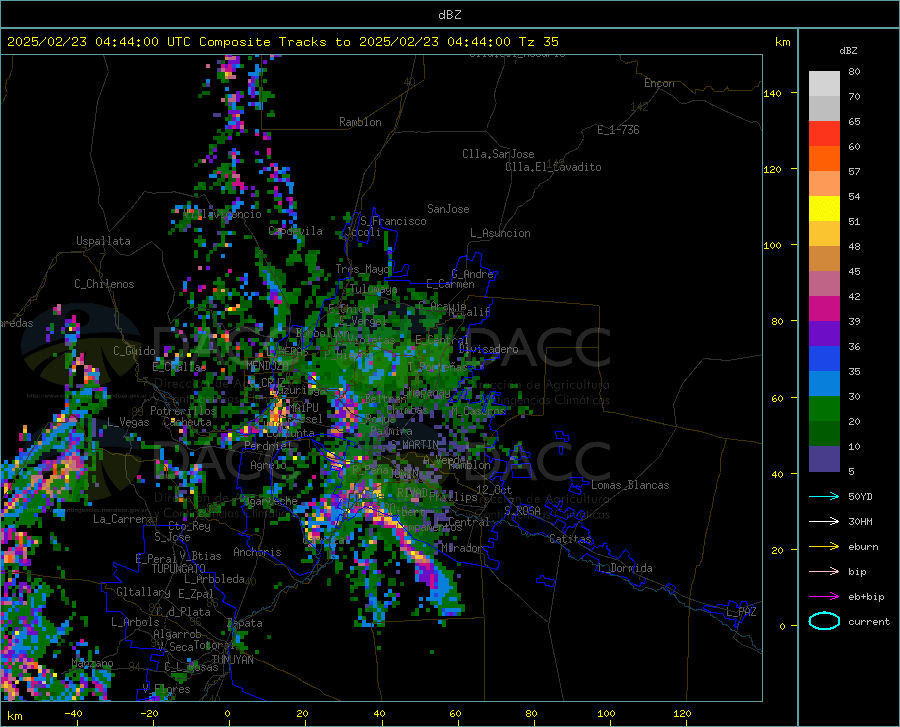
Task: Click the SanJose map label
Action: point(448,209)
